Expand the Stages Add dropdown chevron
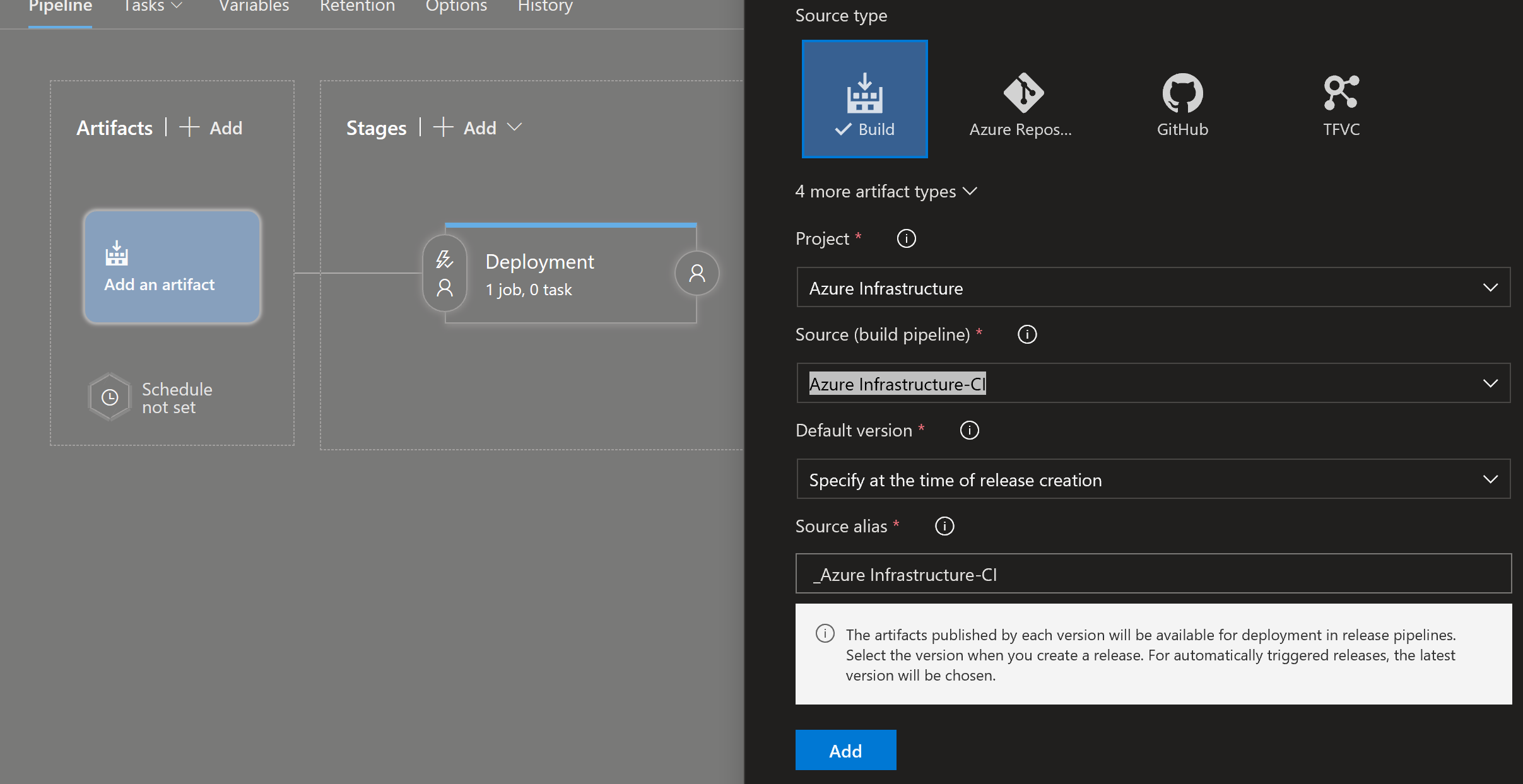Screen dimensions: 1523x784 tap(515, 127)
